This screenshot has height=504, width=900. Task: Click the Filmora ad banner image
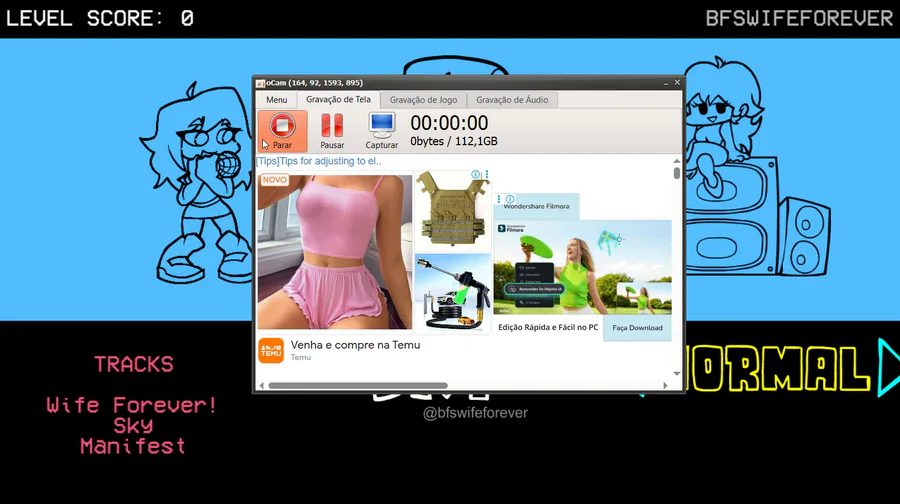click(x=582, y=267)
